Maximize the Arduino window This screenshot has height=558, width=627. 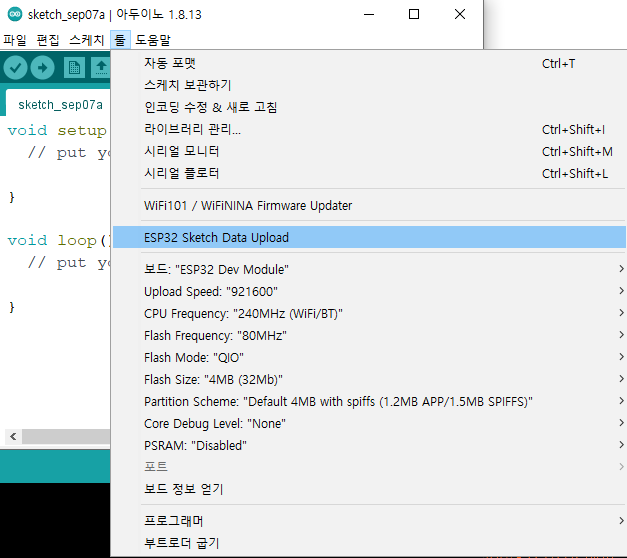click(x=414, y=14)
